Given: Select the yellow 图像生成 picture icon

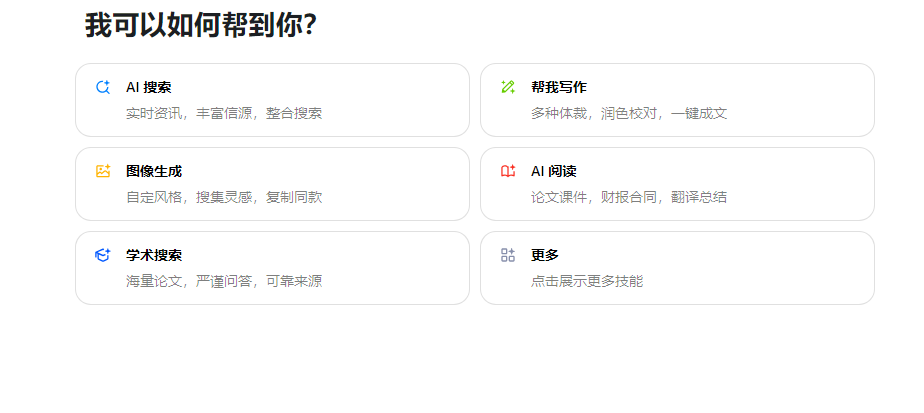Looking at the screenshot, I should pyautogui.click(x=103, y=171).
